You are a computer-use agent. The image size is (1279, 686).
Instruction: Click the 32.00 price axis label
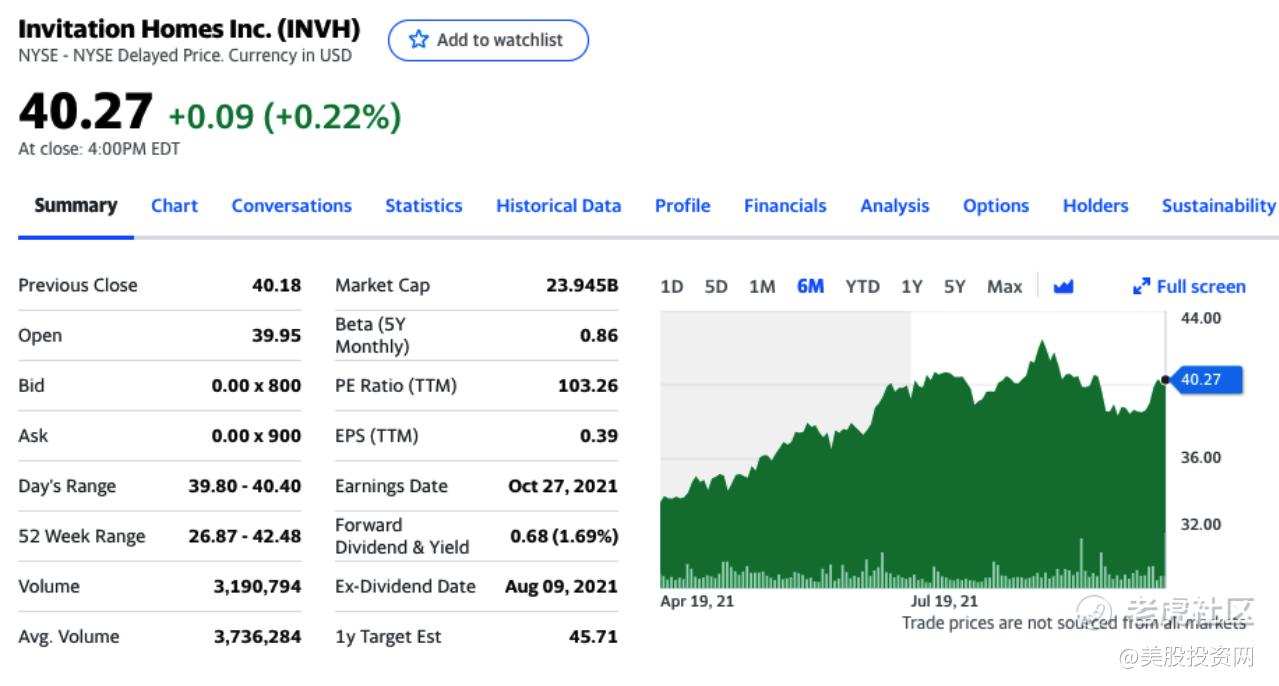(1201, 524)
